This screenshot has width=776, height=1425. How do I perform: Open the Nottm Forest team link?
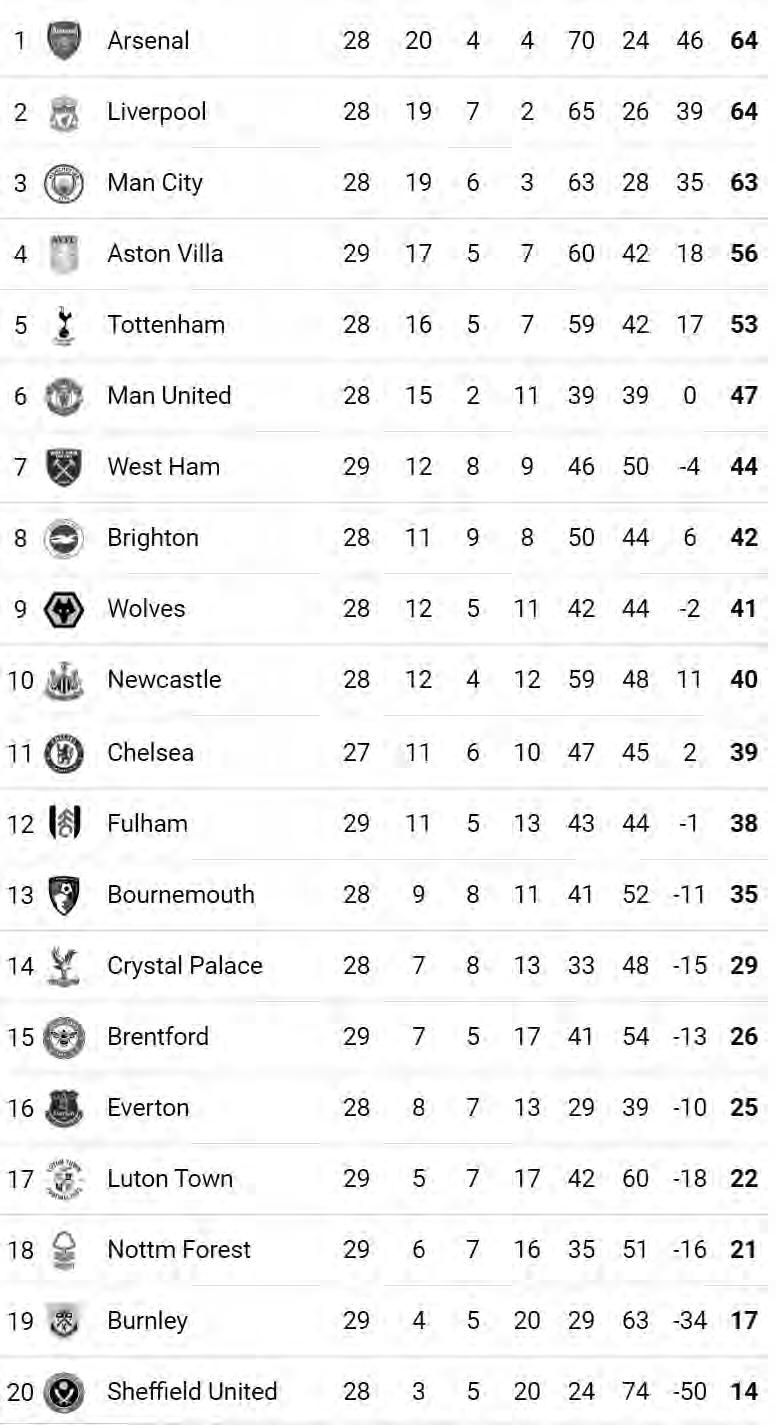pos(179,1250)
